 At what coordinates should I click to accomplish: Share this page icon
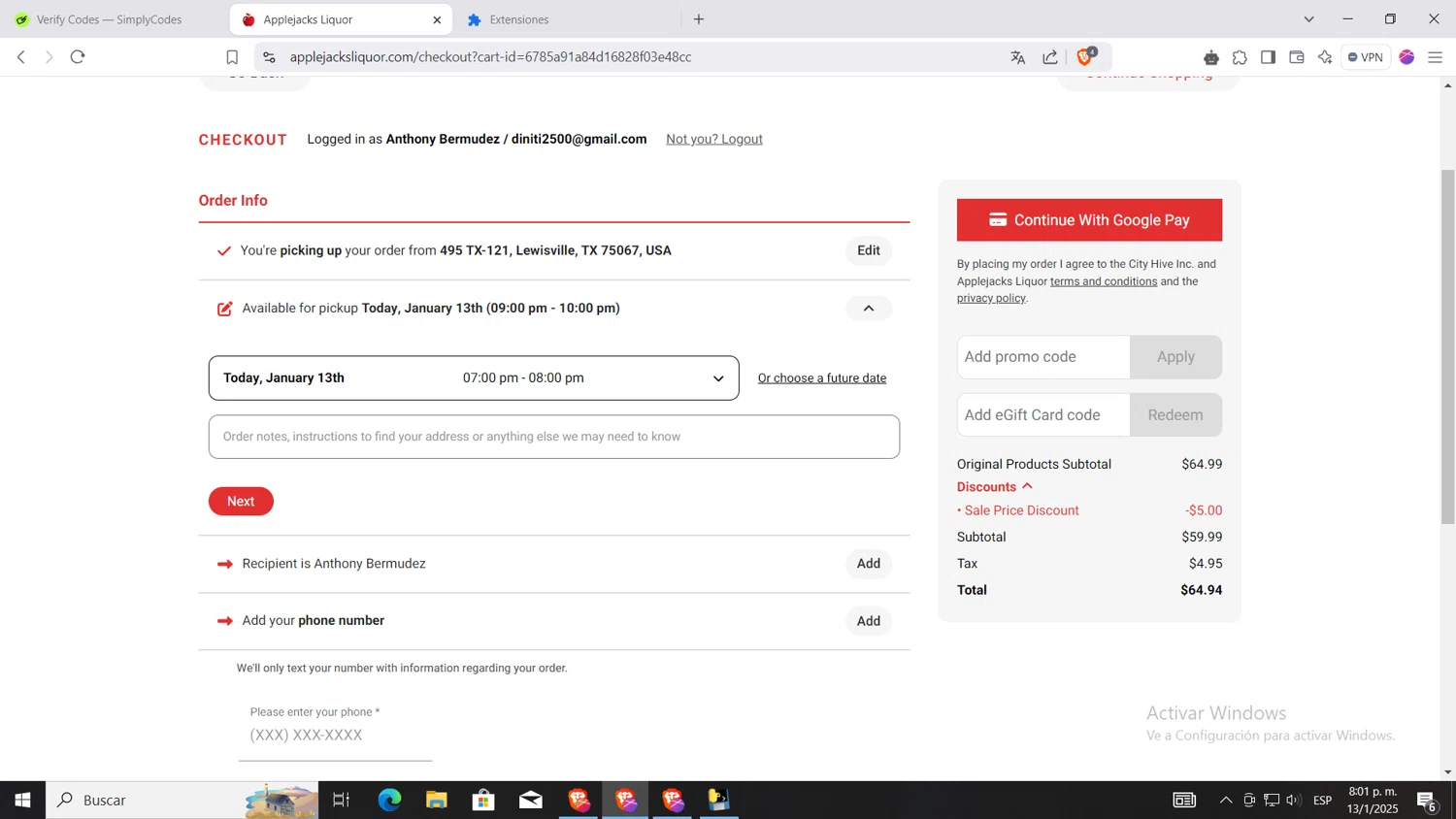(x=1050, y=57)
